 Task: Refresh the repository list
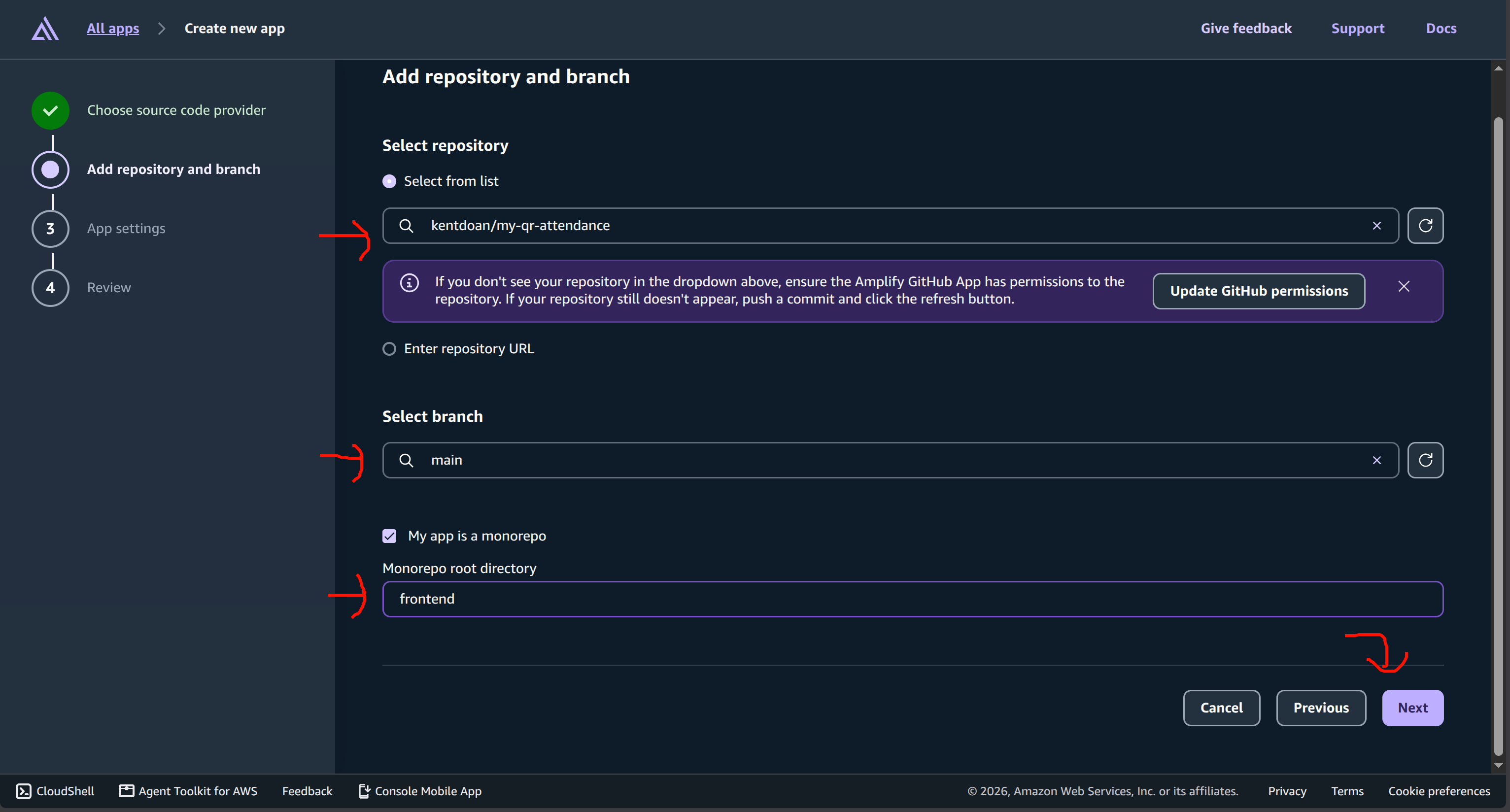(x=1425, y=226)
